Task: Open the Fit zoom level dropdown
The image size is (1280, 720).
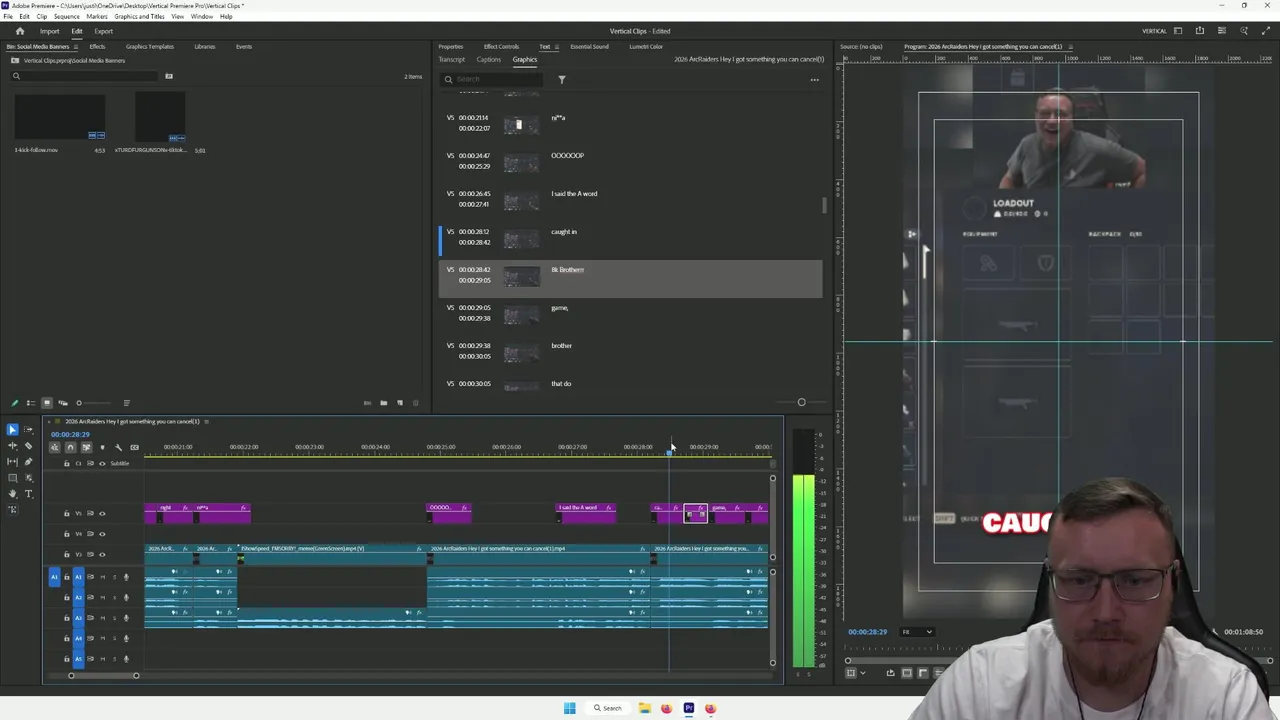Action: point(917,632)
